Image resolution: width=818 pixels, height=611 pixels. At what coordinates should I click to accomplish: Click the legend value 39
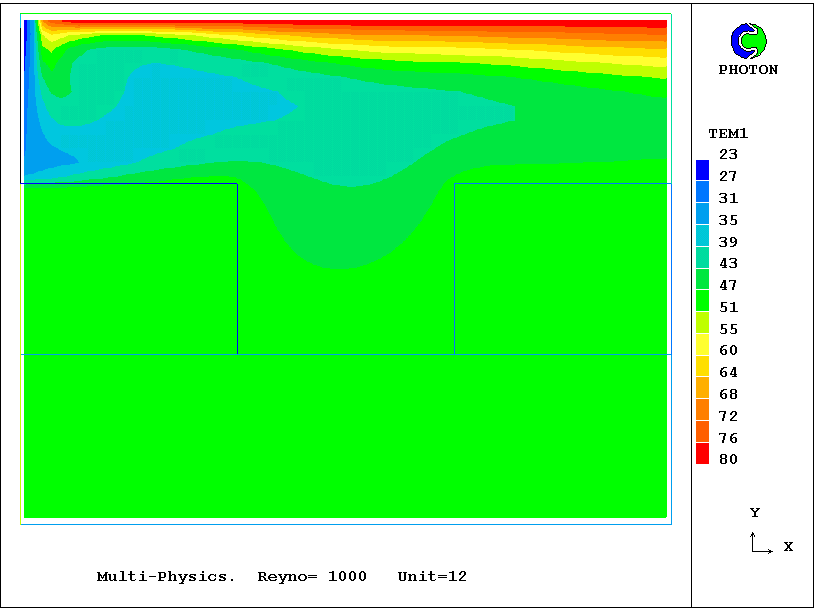point(728,242)
